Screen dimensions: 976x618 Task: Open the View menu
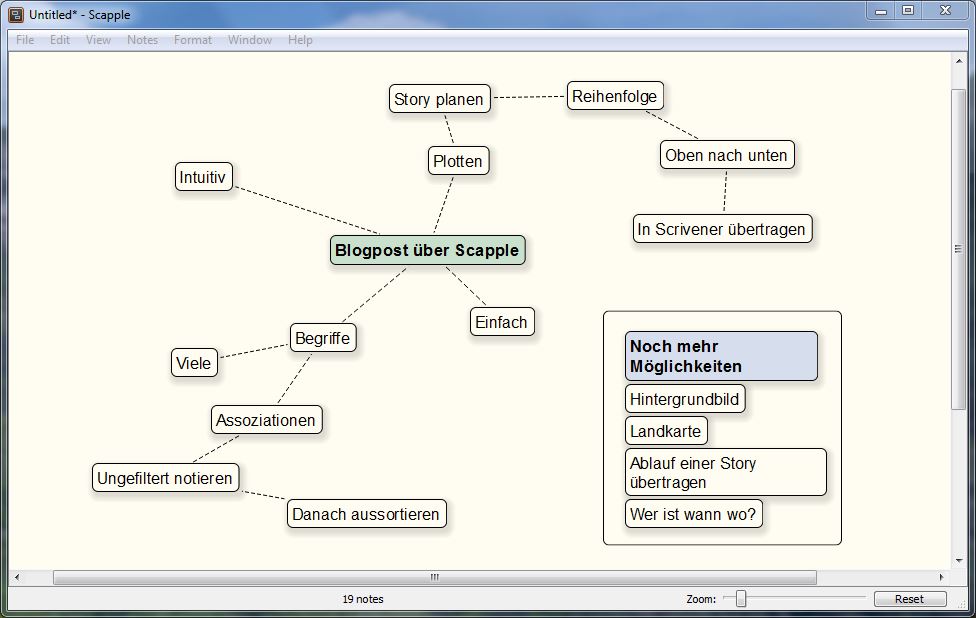98,40
